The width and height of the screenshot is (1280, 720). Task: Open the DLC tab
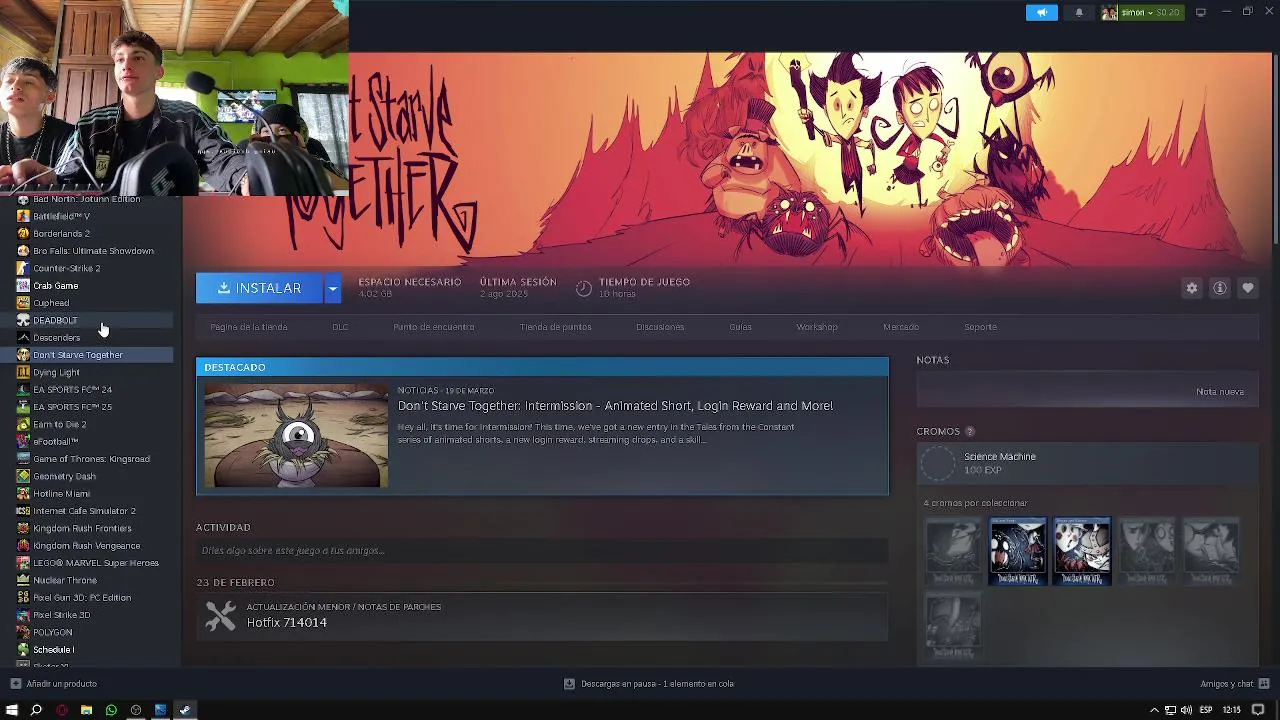(x=340, y=327)
